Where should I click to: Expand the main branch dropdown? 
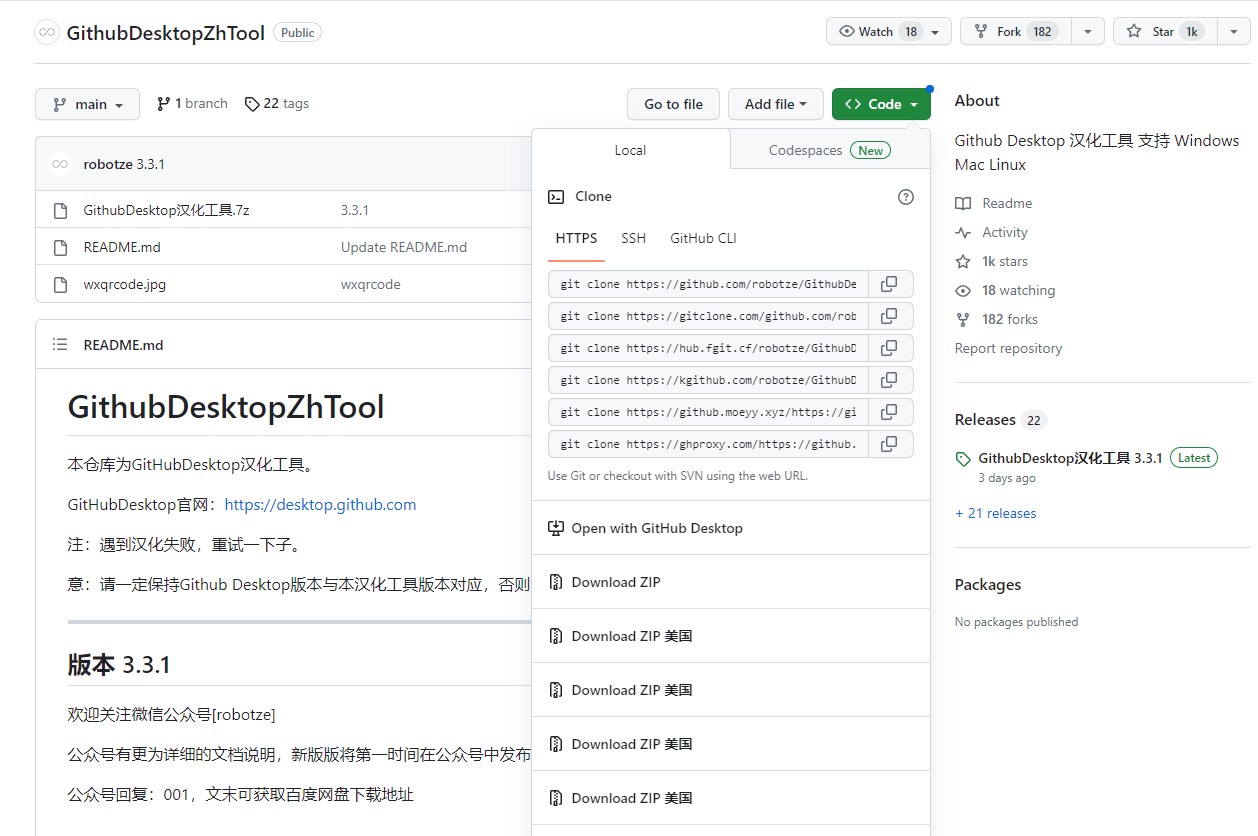tap(88, 104)
